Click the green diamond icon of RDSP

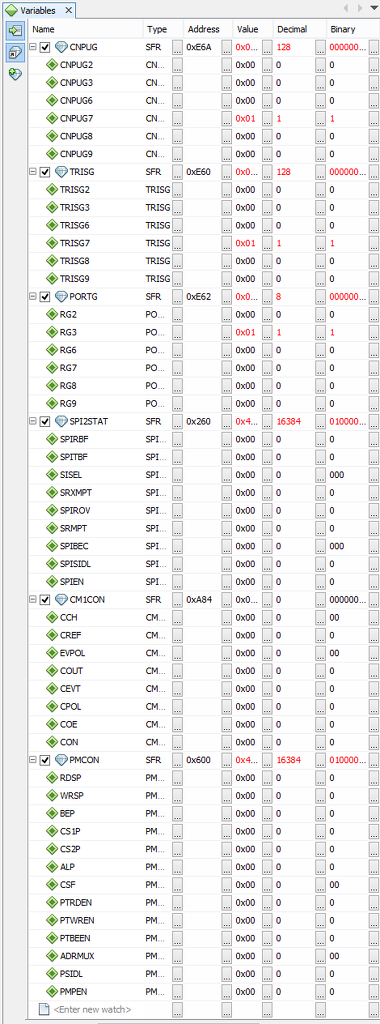pyautogui.click(x=52, y=777)
